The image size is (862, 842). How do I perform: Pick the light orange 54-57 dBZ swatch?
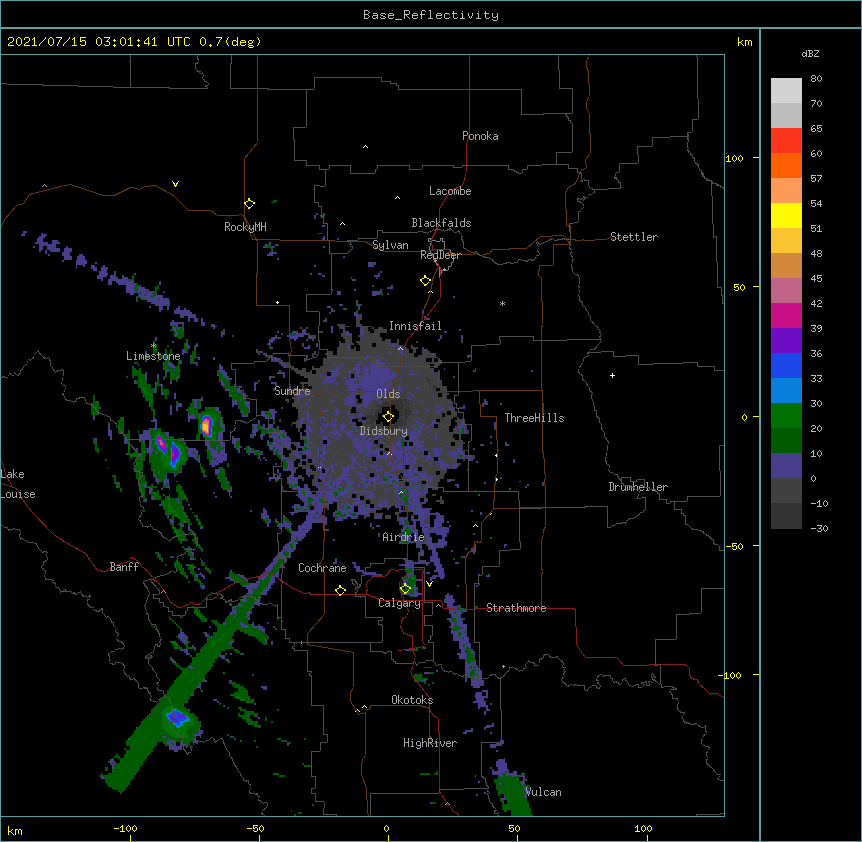coord(786,191)
